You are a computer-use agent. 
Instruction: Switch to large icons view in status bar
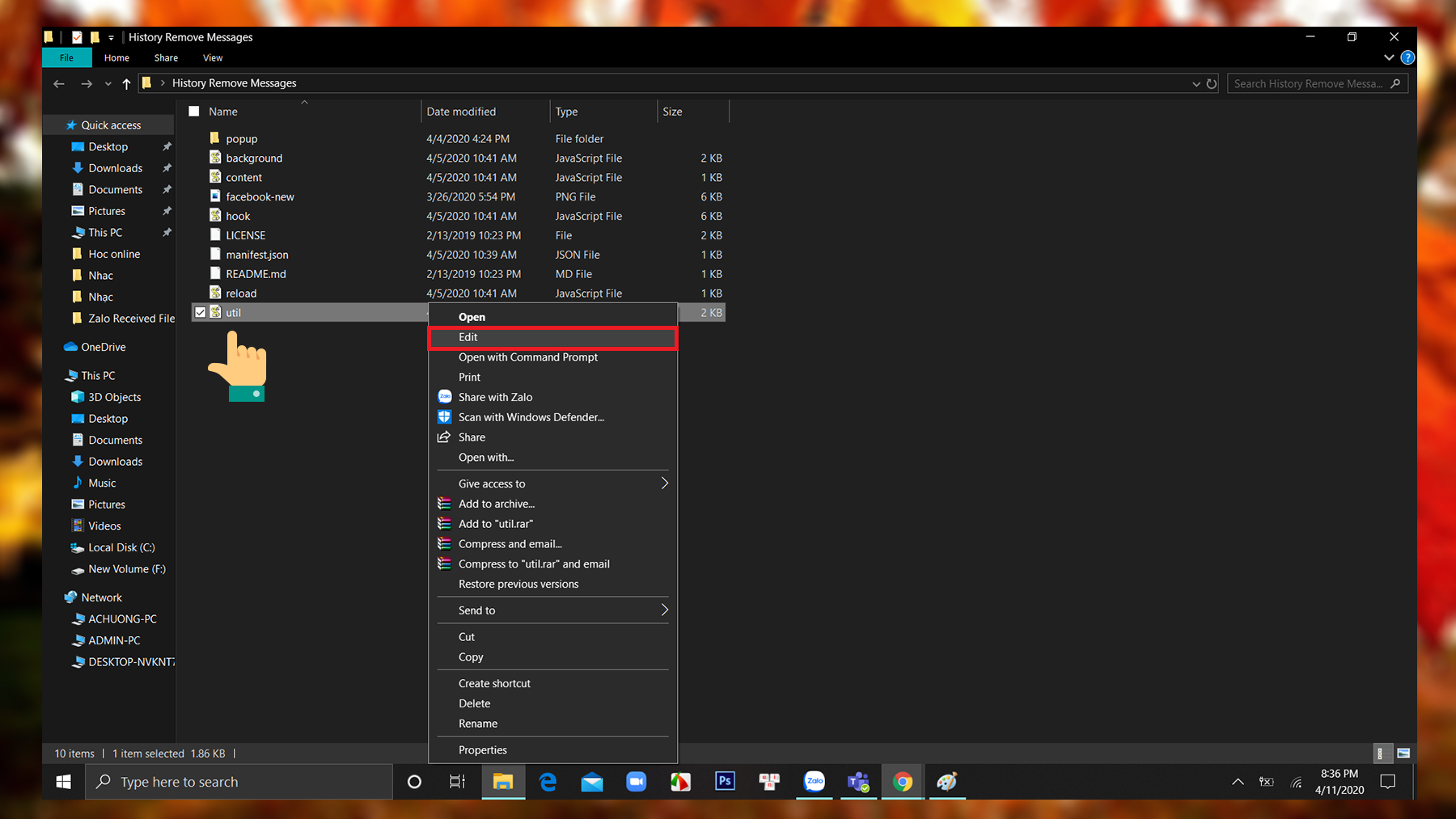click(1403, 753)
